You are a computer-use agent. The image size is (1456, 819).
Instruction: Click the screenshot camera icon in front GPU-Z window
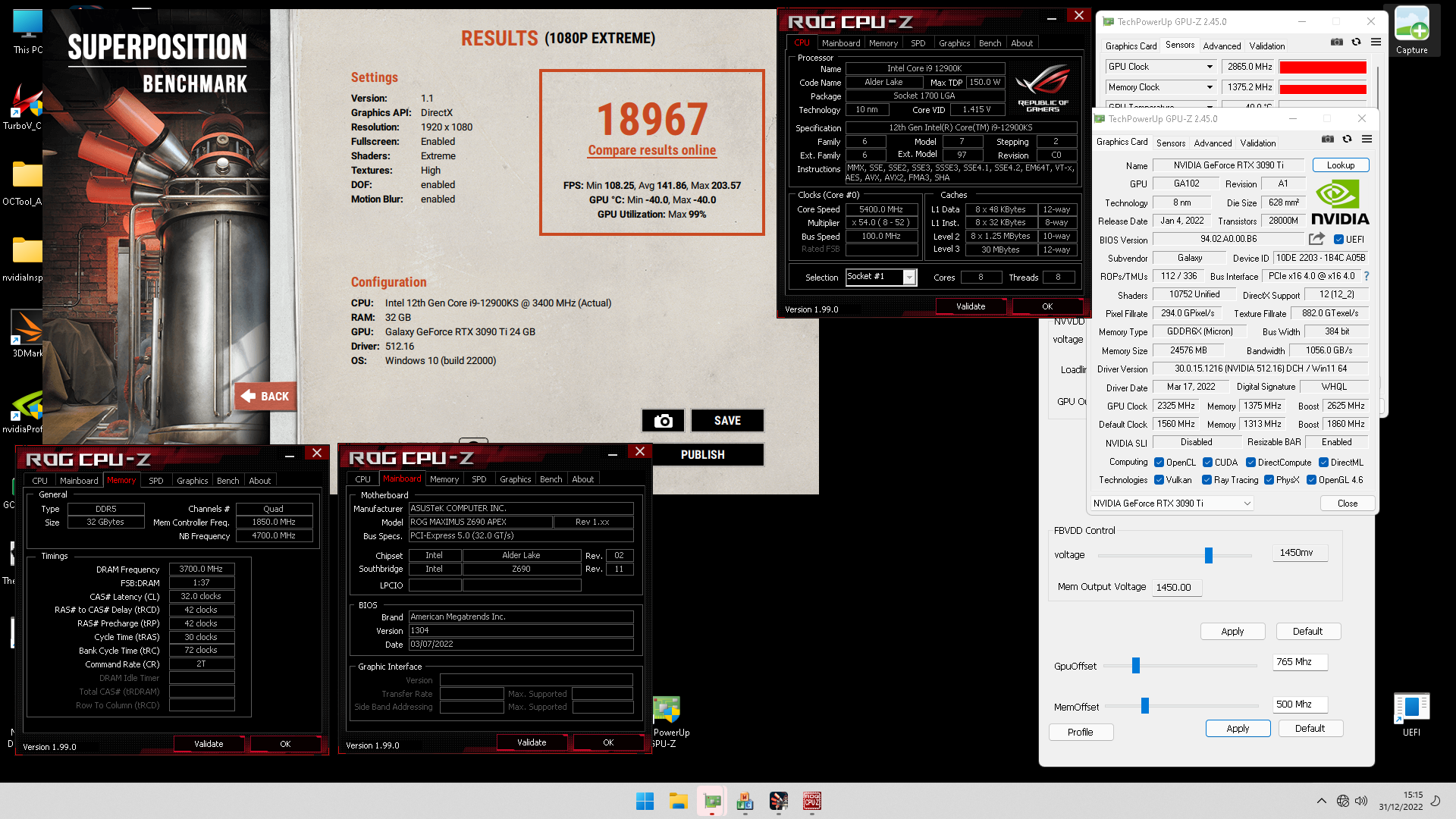[1327, 140]
